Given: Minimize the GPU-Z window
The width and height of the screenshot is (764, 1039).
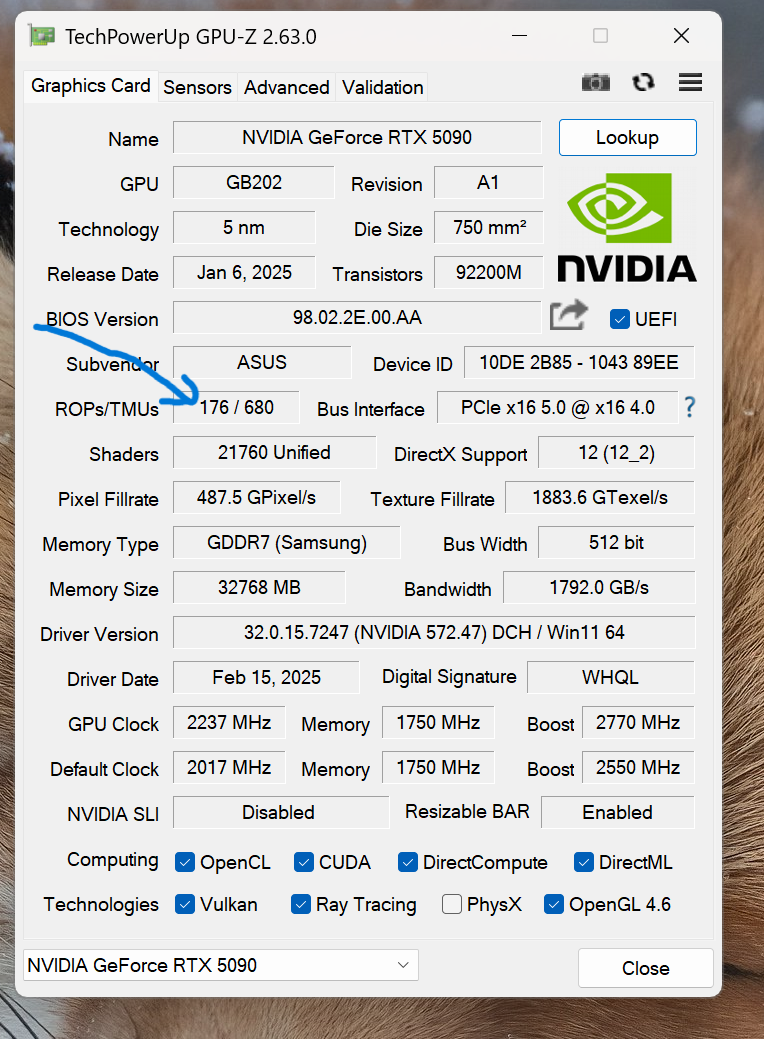Looking at the screenshot, I should pos(519,36).
